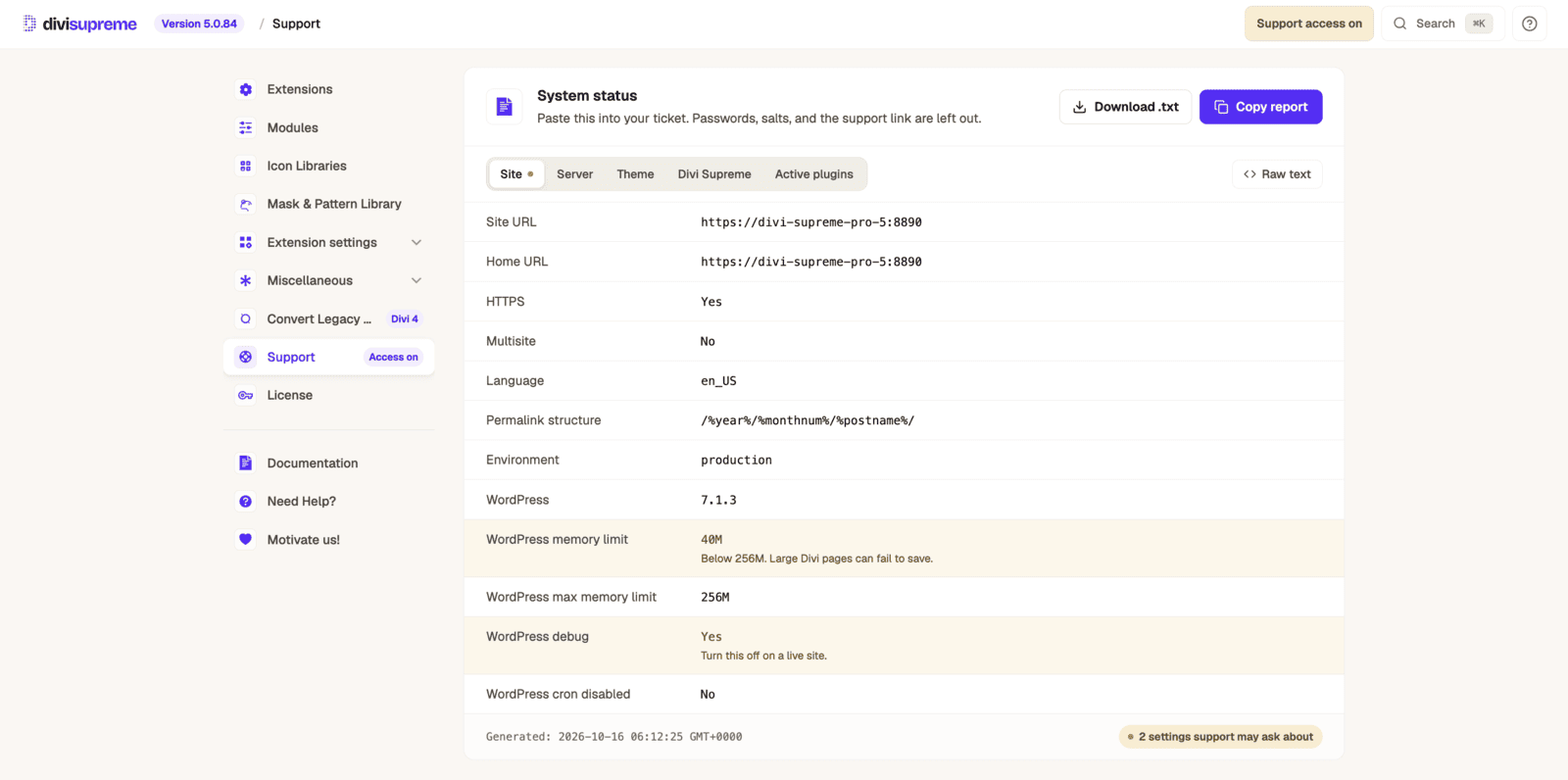The image size is (1568, 780).
Task: Click the Mask & Pattern Library icon
Action: [245, 204]
